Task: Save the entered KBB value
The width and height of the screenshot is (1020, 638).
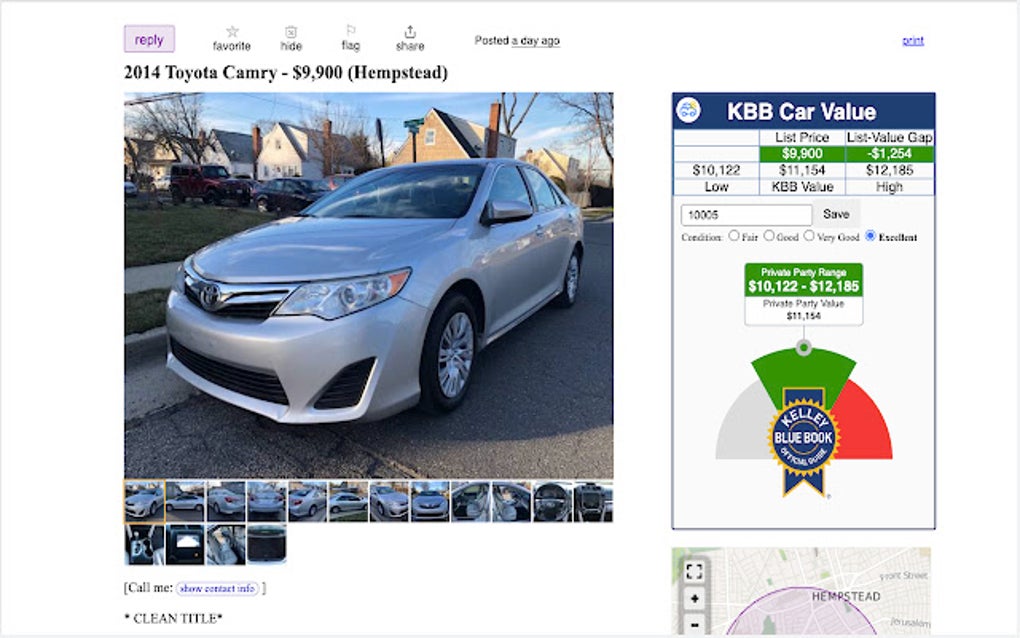Action: [x=836, y=214]
